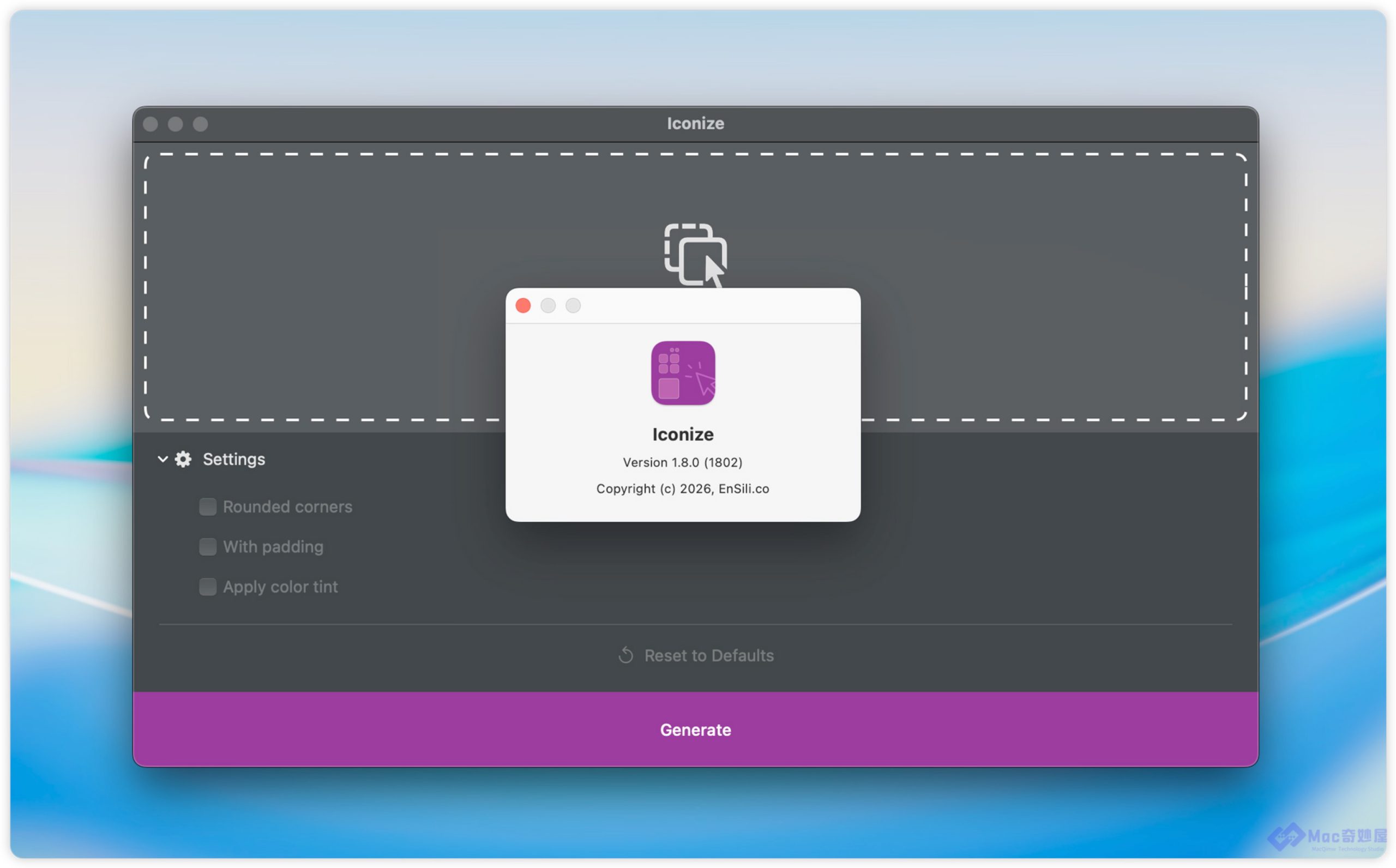This screenshot has width=1396, height=868.
Task: Click the main window's gray close button
Action: 151,124
